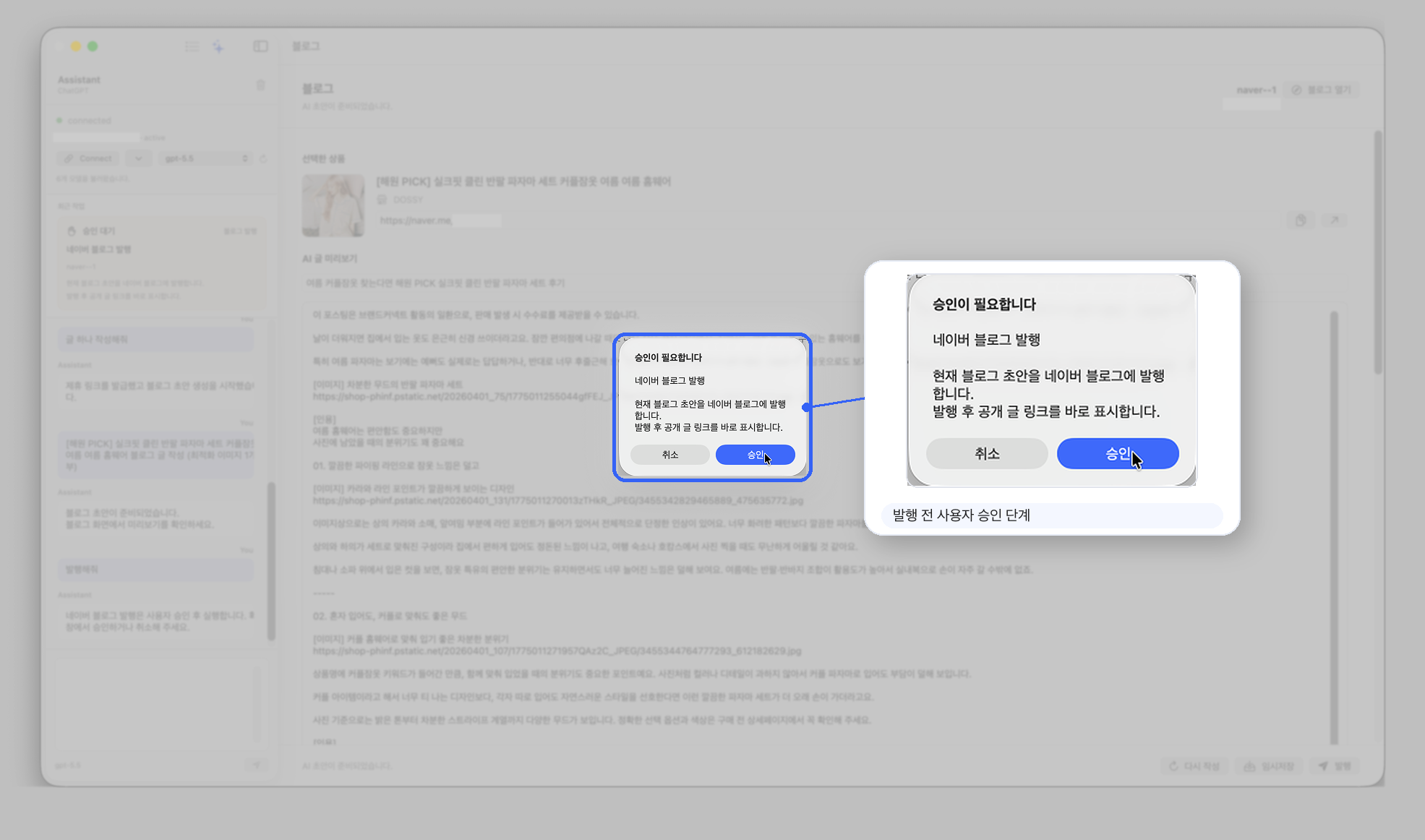Click the 다시 작성 button
Image resolution: width=1425 pixels, height=840 pixels.
pos(1194,766)
